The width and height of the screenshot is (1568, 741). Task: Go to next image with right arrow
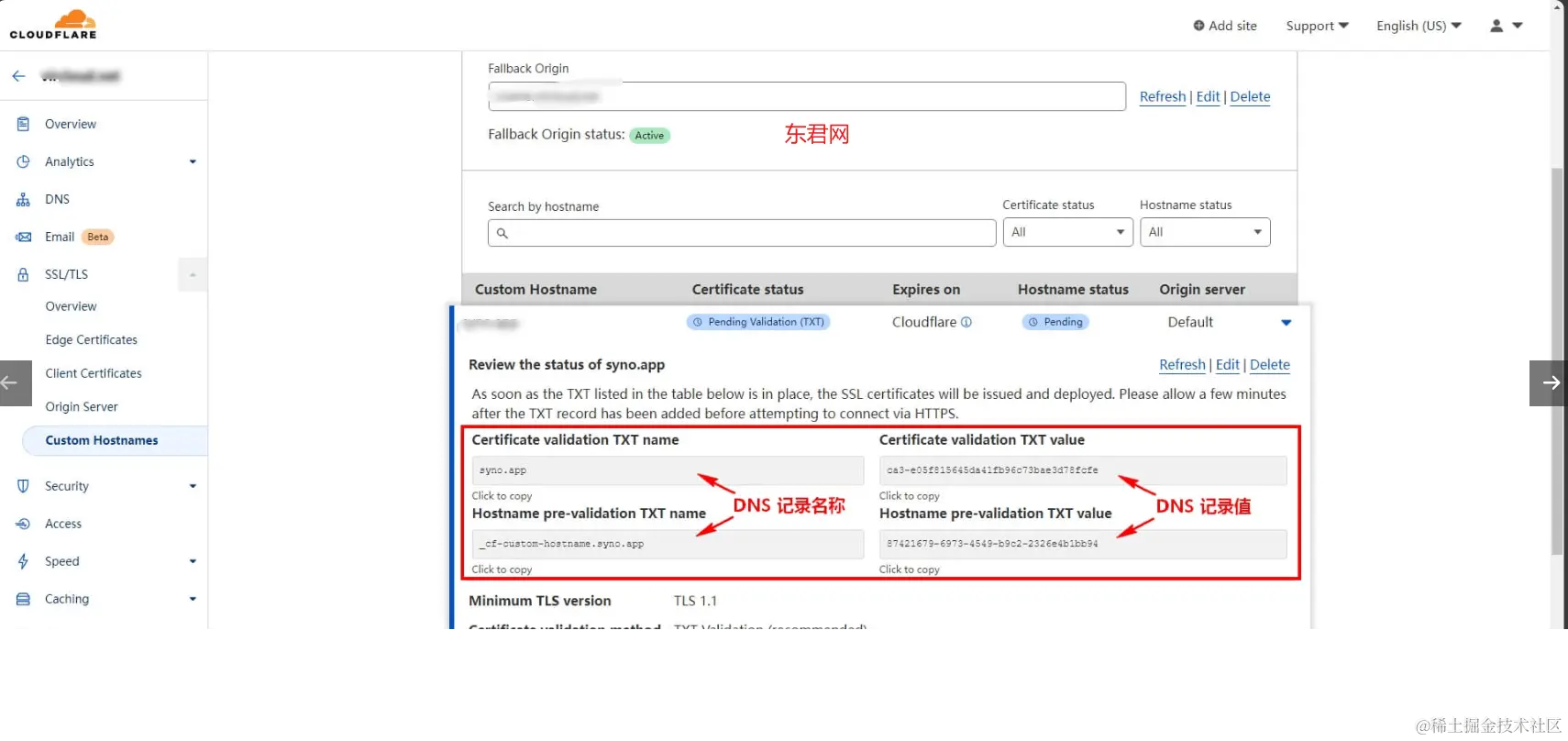point(1549,382)
